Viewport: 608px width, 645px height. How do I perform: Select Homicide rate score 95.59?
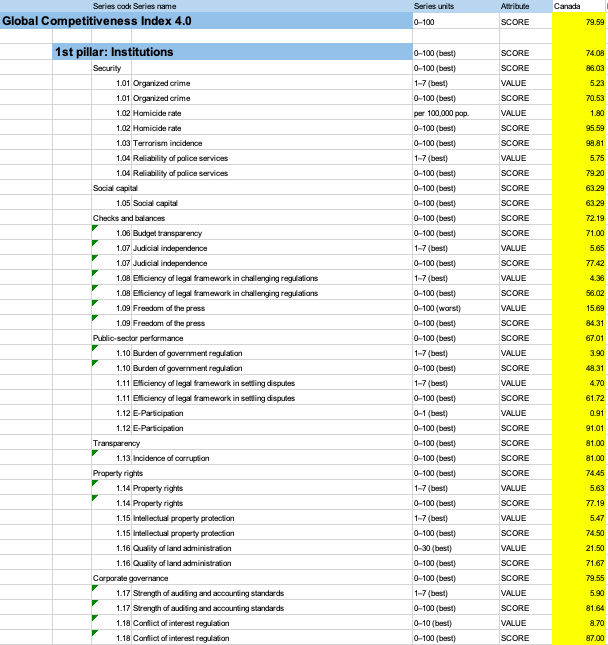coord(579,128)
